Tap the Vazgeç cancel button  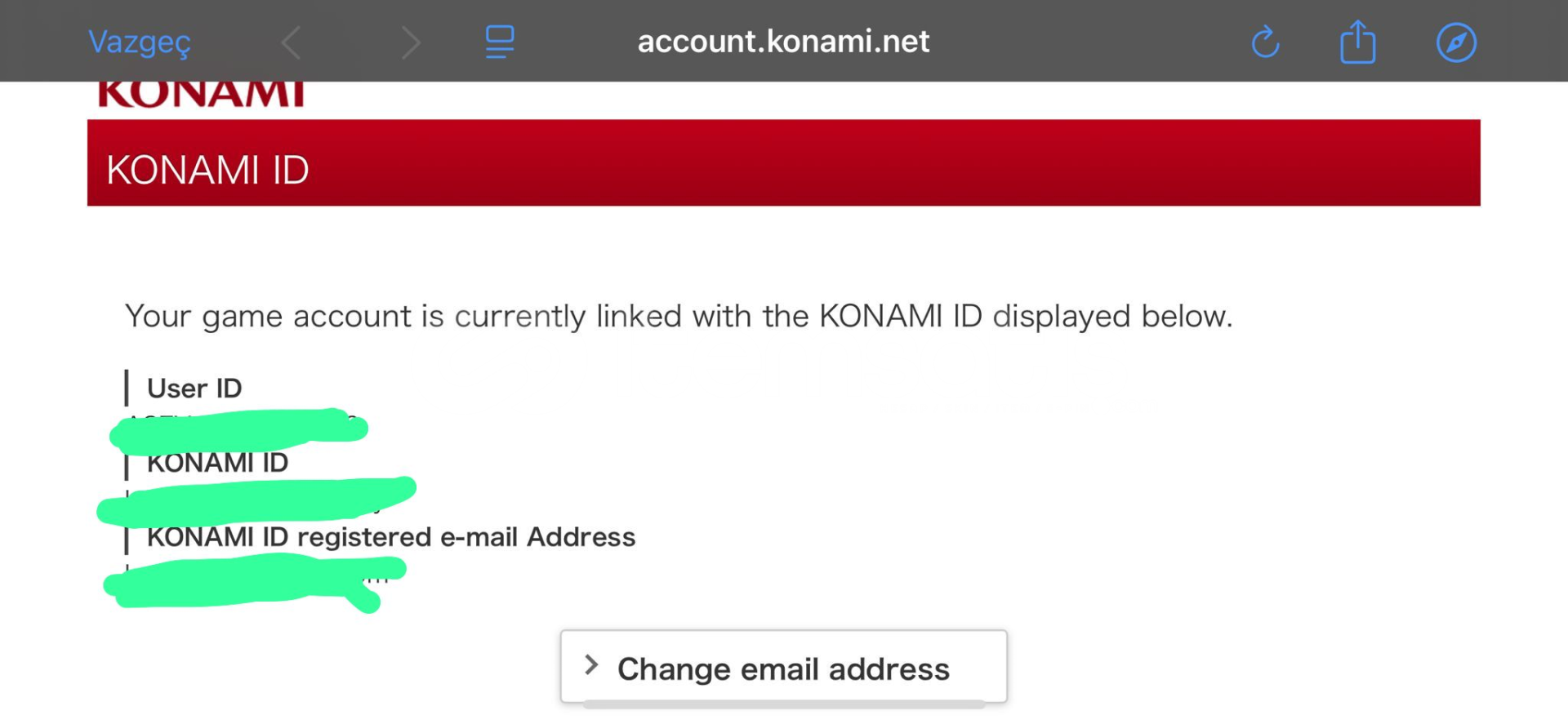(x=139, y=42)
